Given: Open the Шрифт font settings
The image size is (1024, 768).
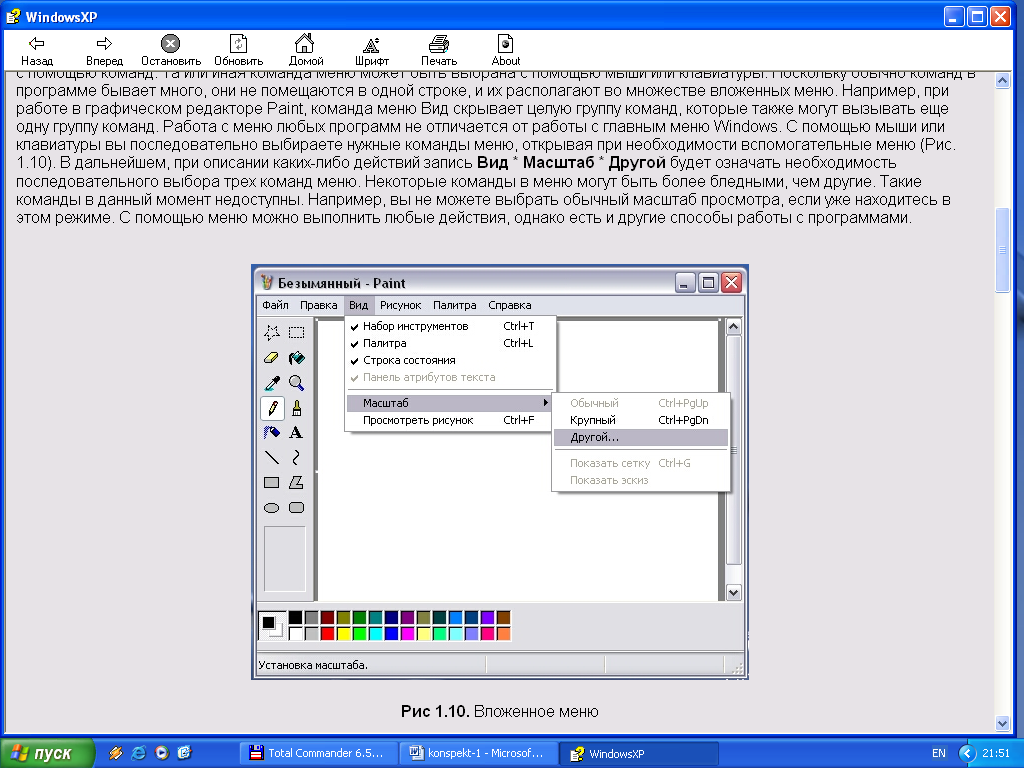Looking at the screenshot, I should tap(372, 50).
